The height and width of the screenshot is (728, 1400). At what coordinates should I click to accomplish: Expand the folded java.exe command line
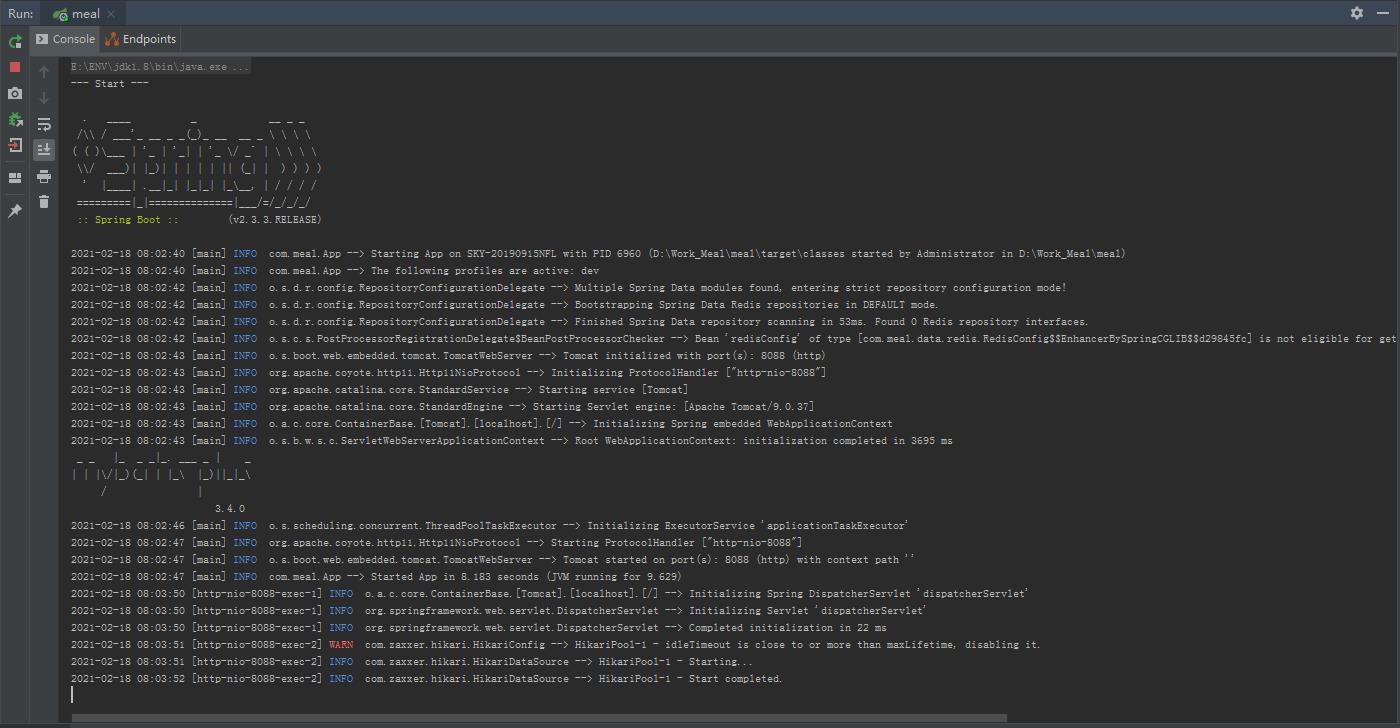pos(160,67)
